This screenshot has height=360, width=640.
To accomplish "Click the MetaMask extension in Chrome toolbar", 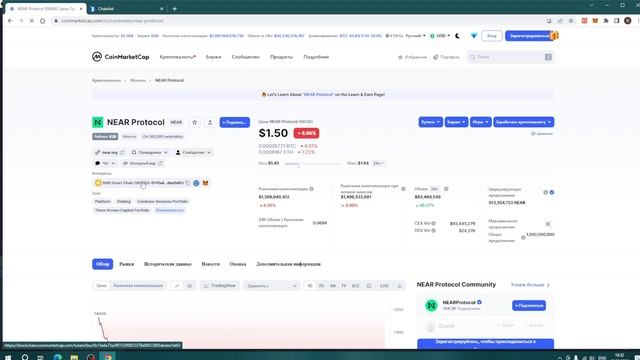I will (x=595, y=20).
